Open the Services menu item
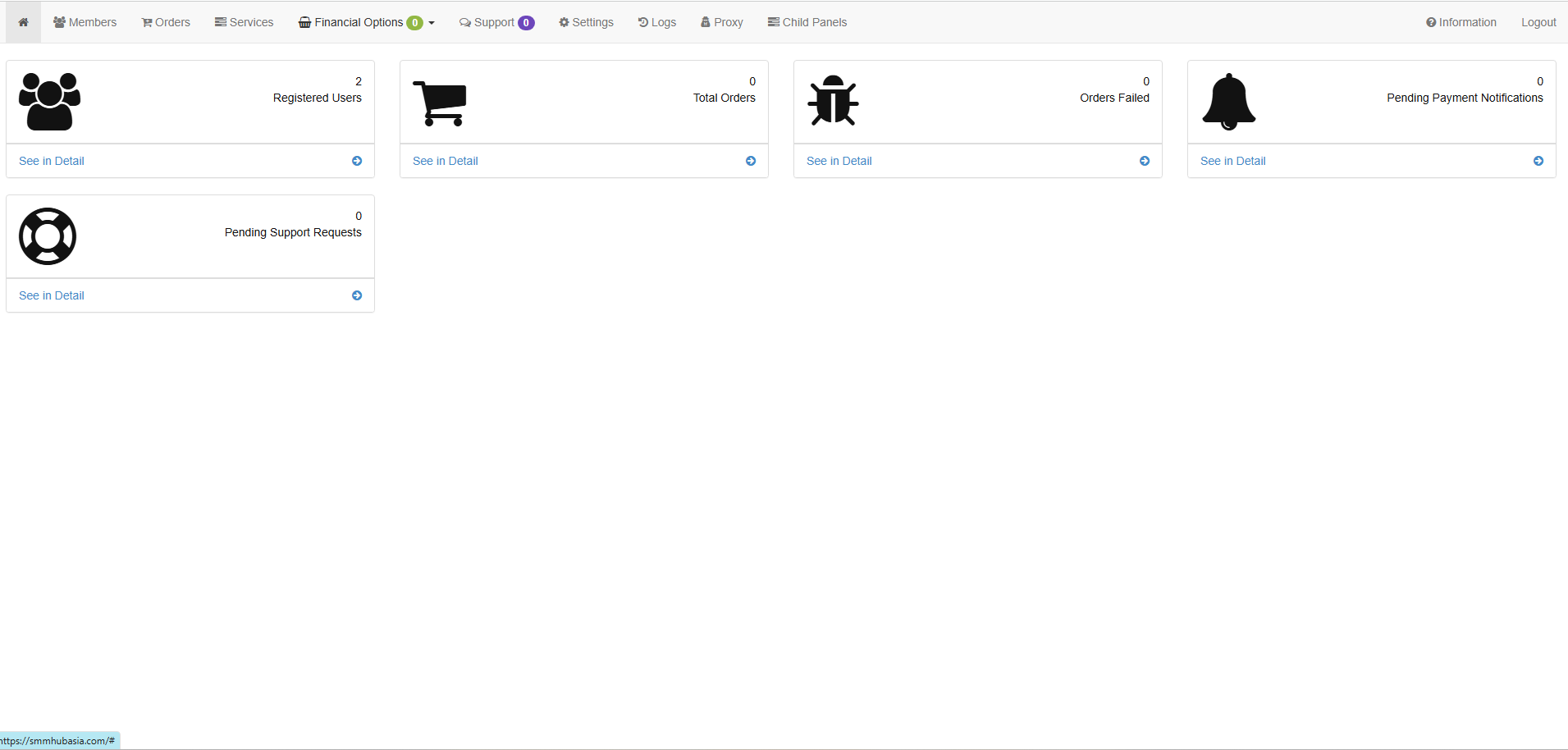Screen dimensions: 1568x750 (x=244, y=22)
